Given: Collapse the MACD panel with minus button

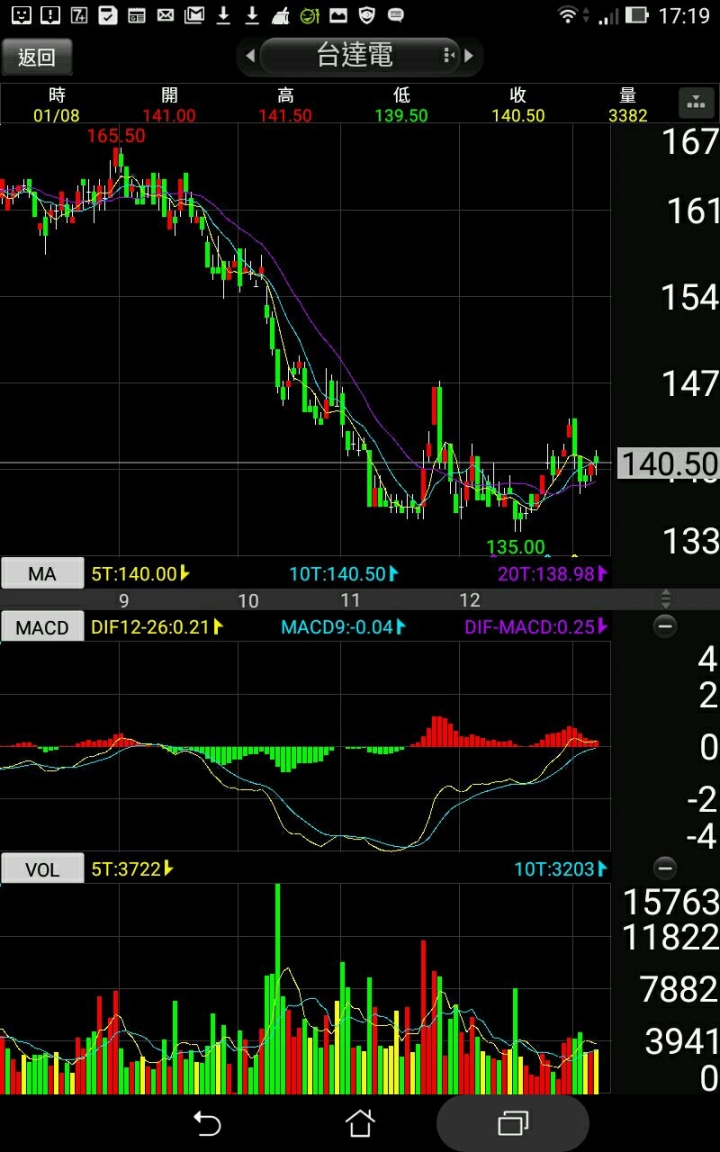Looking at the screenshot, I should [666, 626].
